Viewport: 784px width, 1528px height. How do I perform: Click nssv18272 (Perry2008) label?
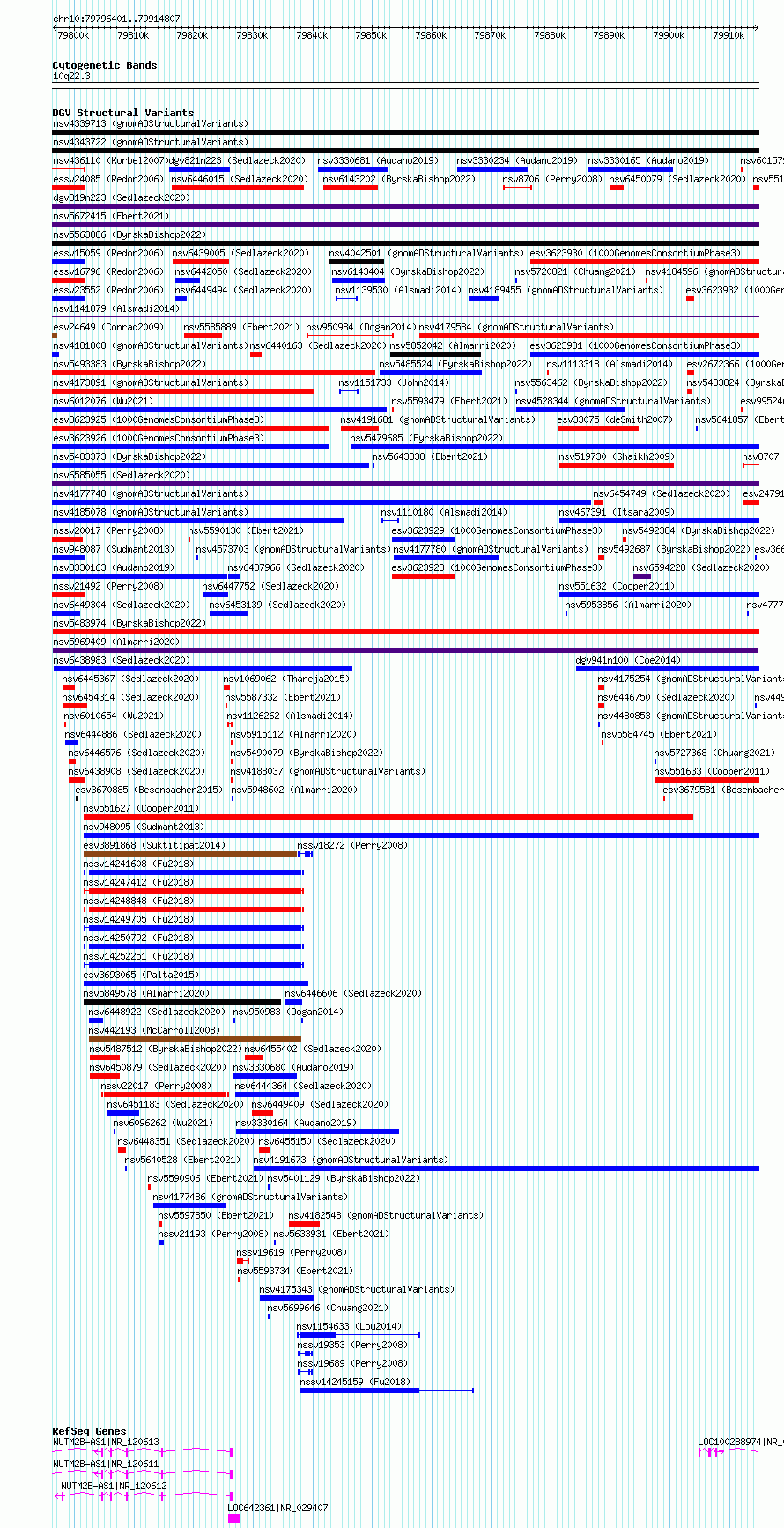(x=352, y=845)
